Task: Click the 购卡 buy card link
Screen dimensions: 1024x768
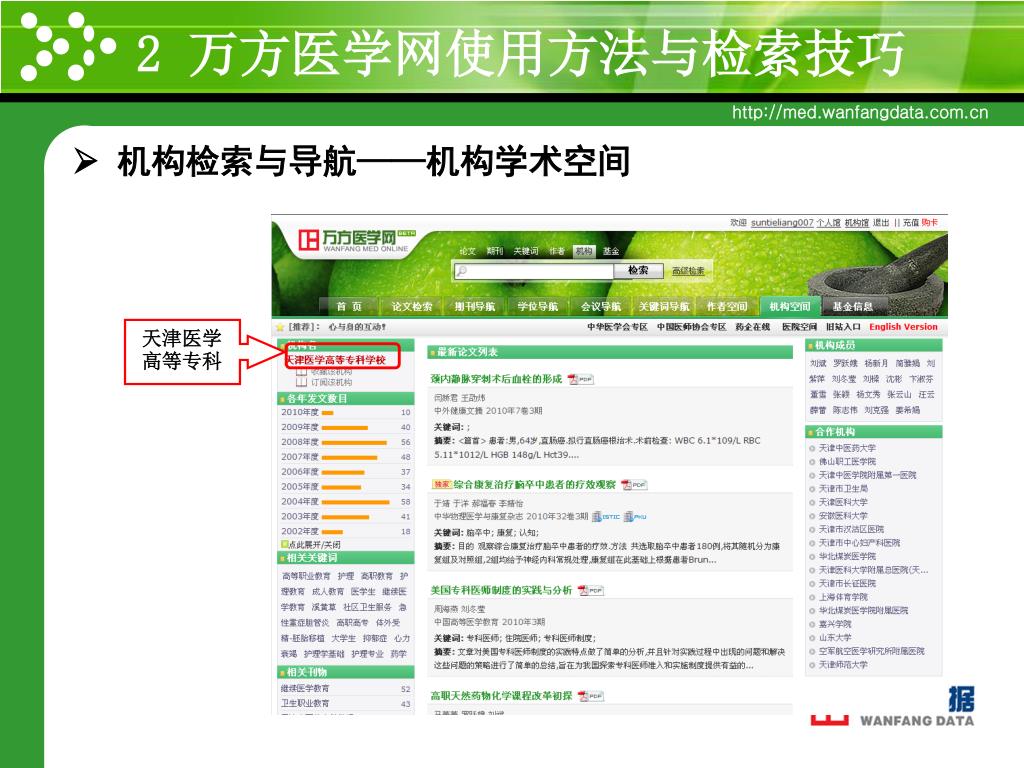Action: click(930, 223)
